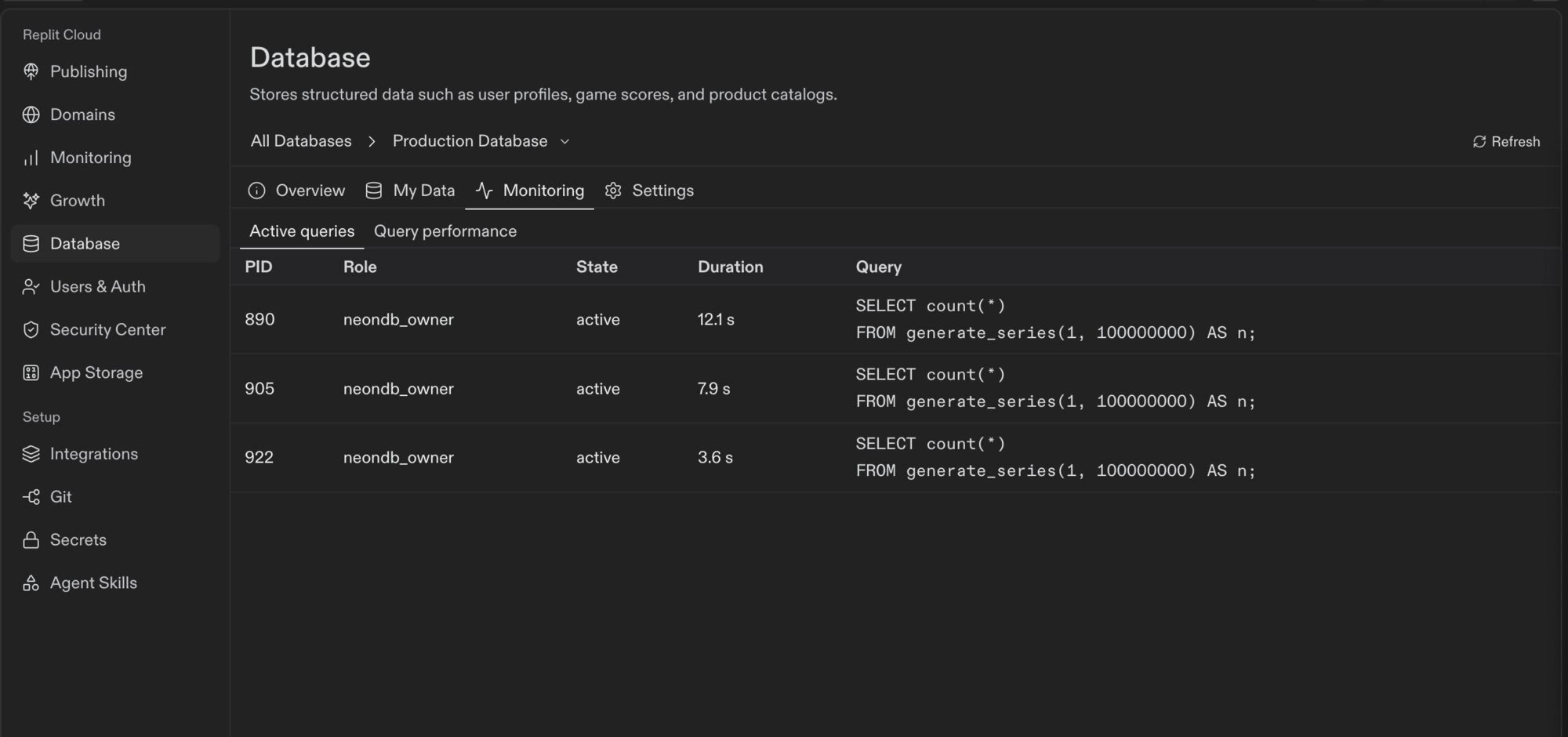Click the My Data database icon
Viewport: 1568px width, 737px height.
[373, 191]
